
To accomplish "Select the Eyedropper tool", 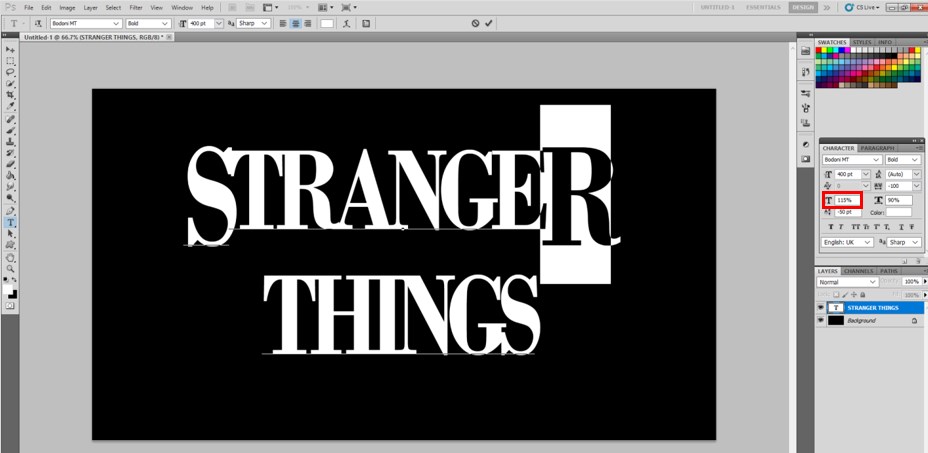I will point(10,106).
